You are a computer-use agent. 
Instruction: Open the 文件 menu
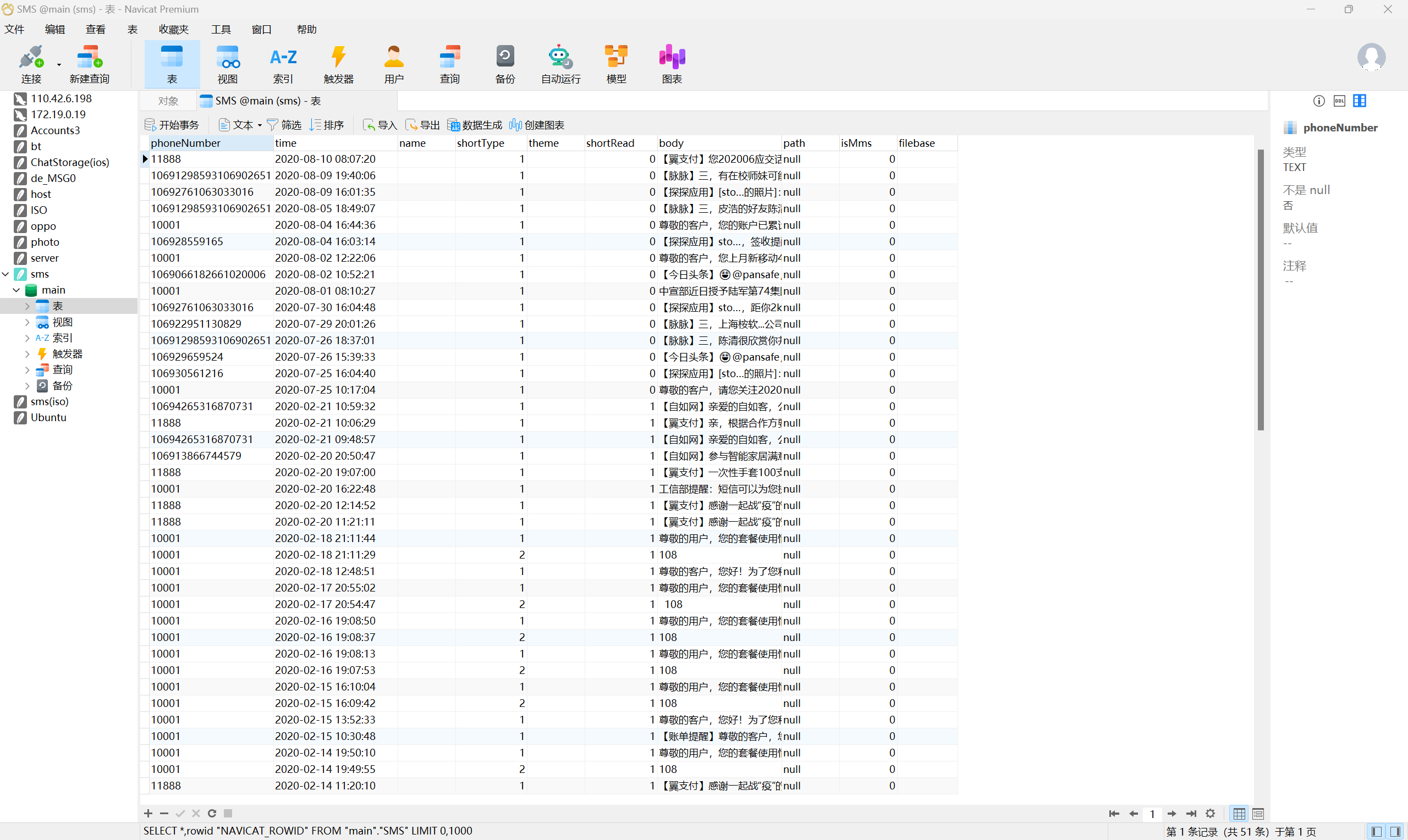pyautogui.click(x=14, y=30)
